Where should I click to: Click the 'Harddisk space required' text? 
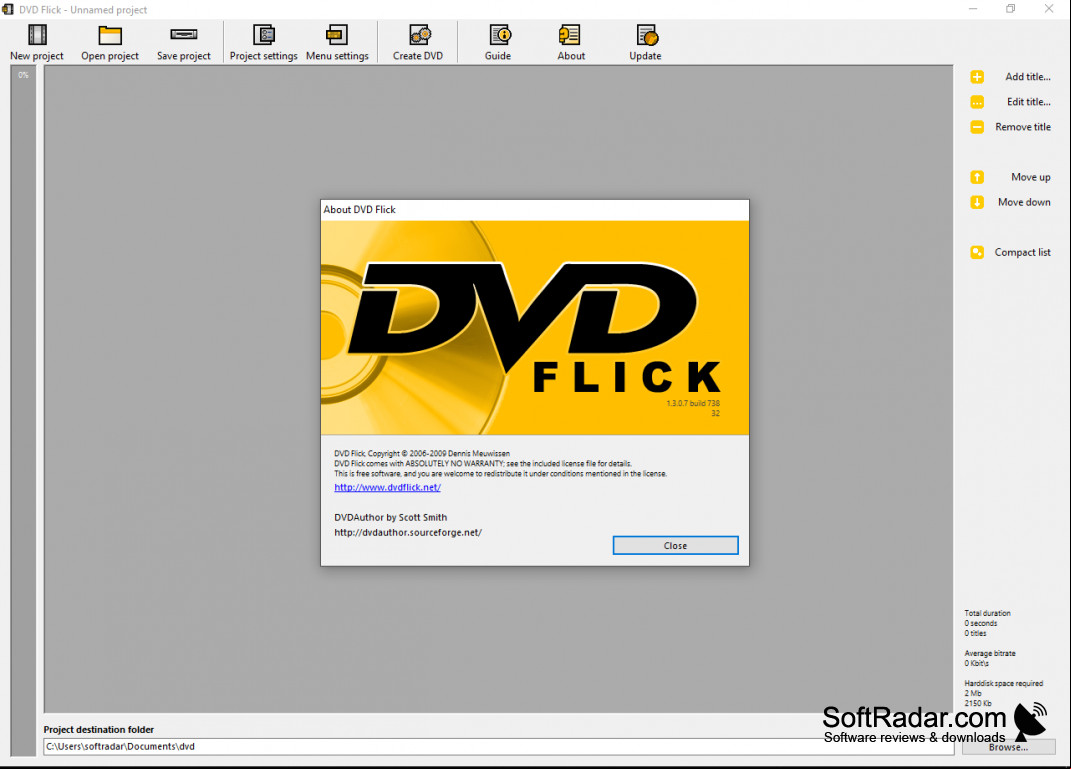coord(1003,684)
